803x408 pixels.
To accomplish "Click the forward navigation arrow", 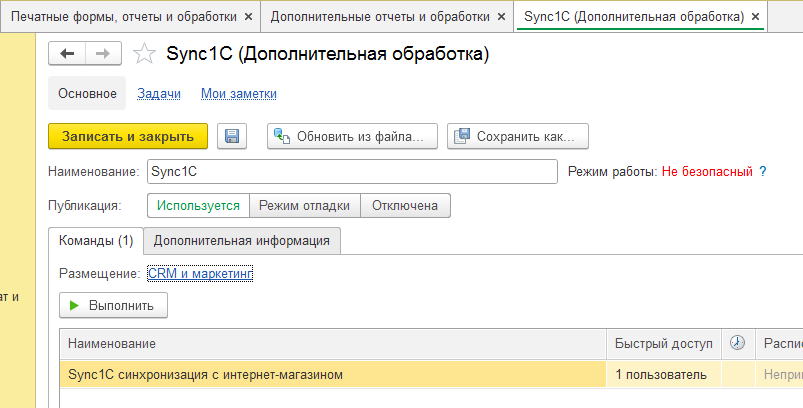I will pyautogui.click(x=100, y=54).
